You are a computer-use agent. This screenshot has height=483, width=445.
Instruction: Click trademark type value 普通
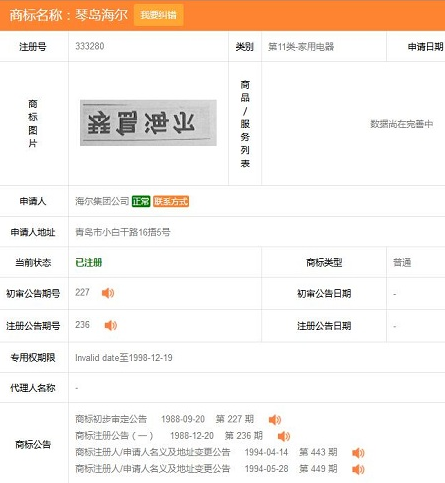[x=402, y=263]
